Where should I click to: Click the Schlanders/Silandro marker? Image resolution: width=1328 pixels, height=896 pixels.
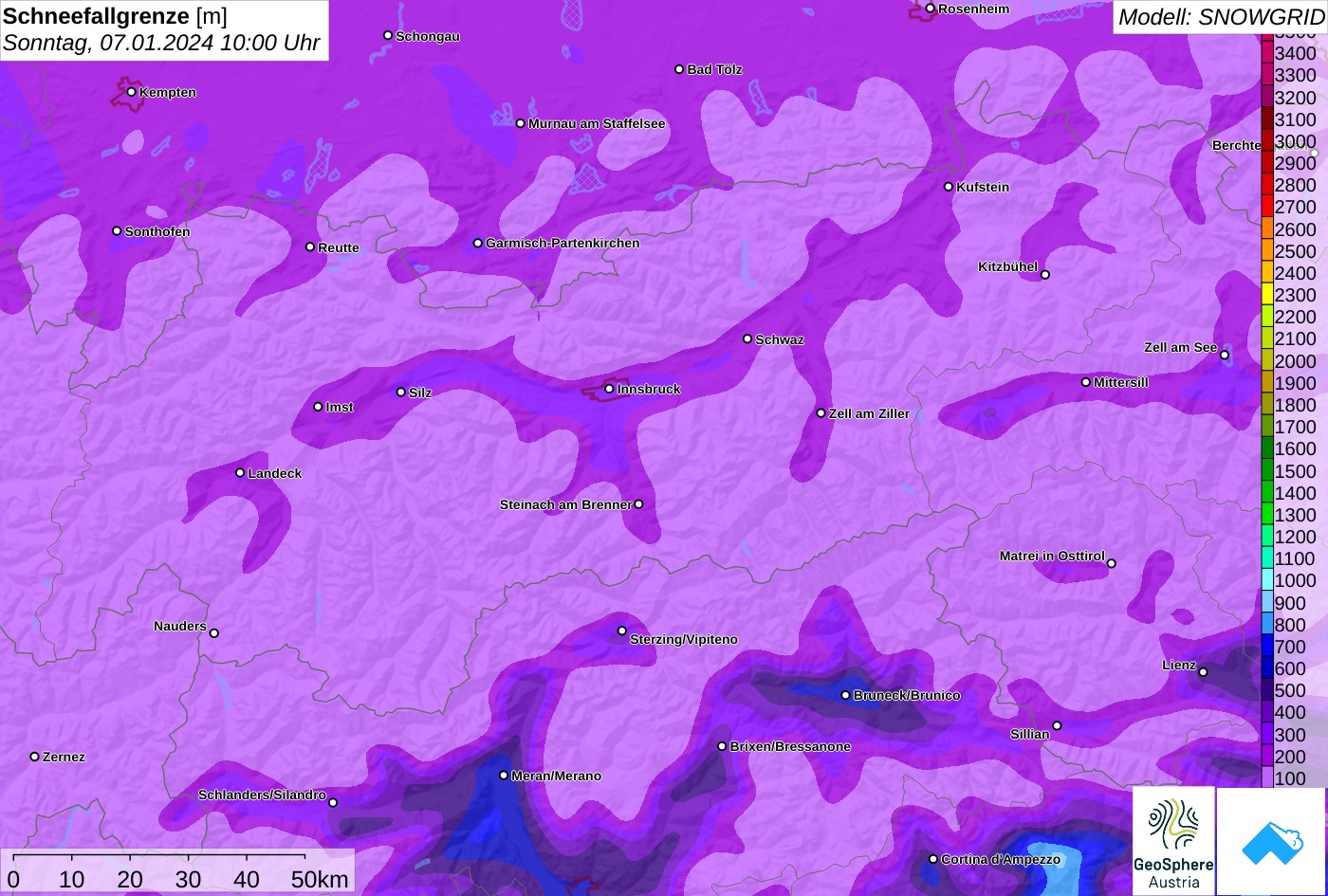tap(333, 803)
